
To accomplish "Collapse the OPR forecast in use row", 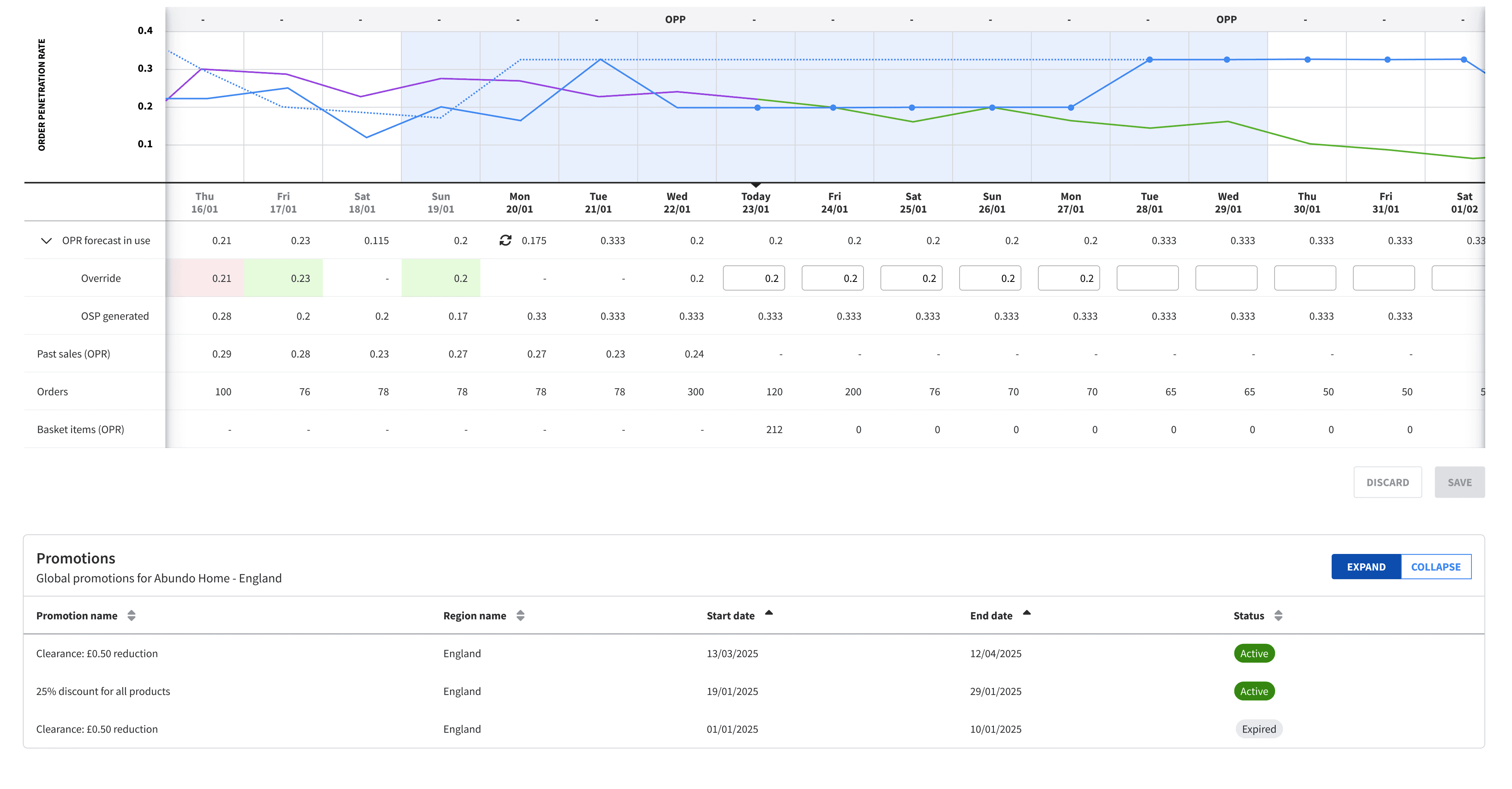I will tap(46, 241).
